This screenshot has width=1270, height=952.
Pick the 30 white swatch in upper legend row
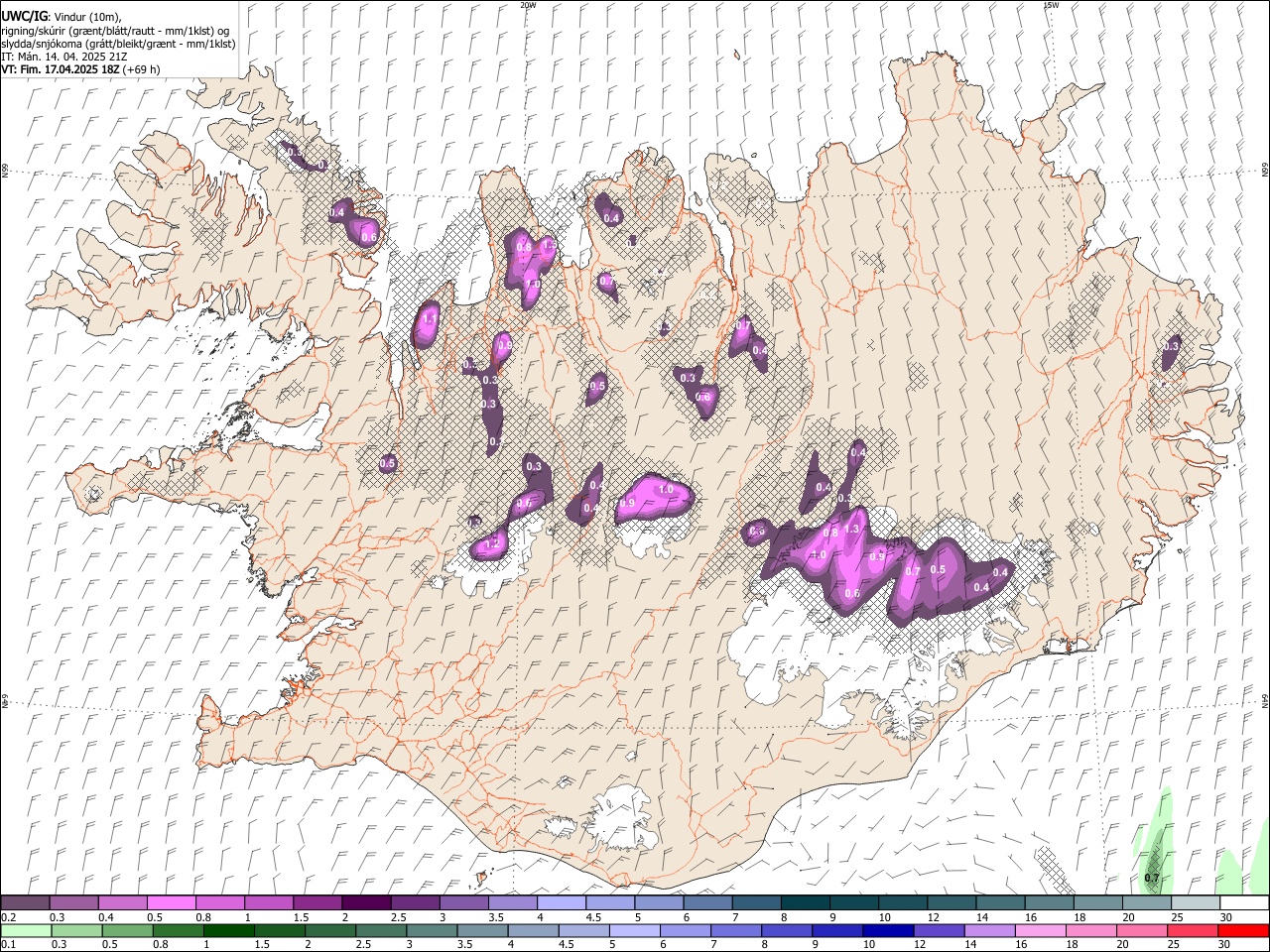[x=1244, y=902]
